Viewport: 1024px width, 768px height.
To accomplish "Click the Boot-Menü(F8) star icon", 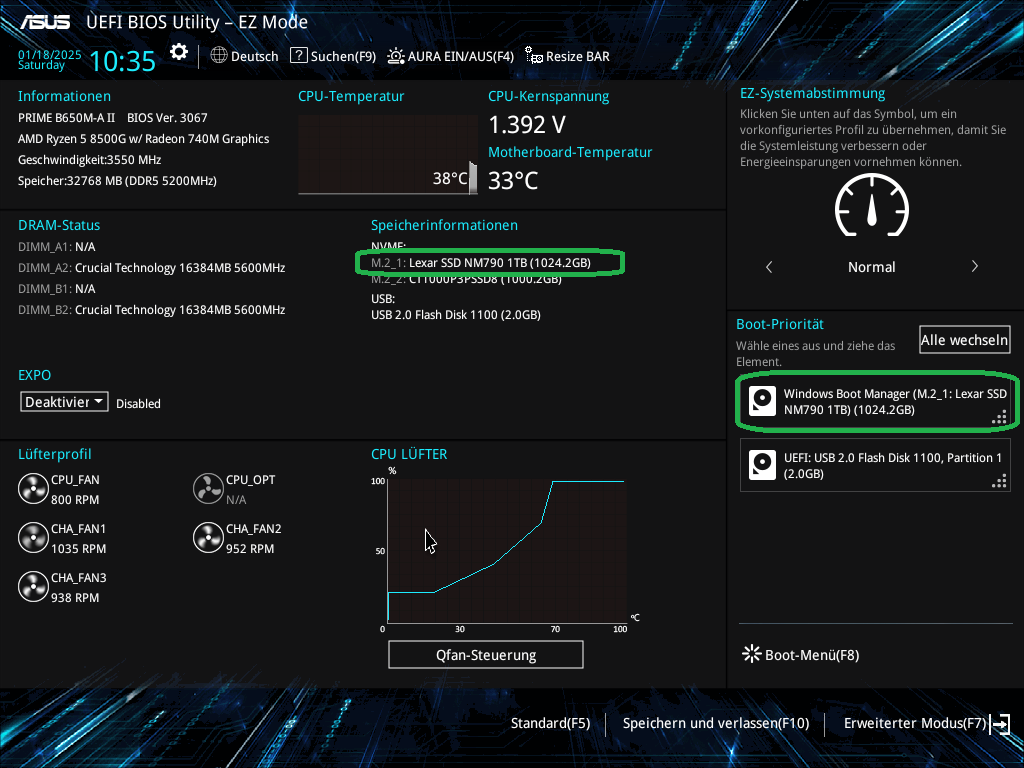I will pos(752,654).
